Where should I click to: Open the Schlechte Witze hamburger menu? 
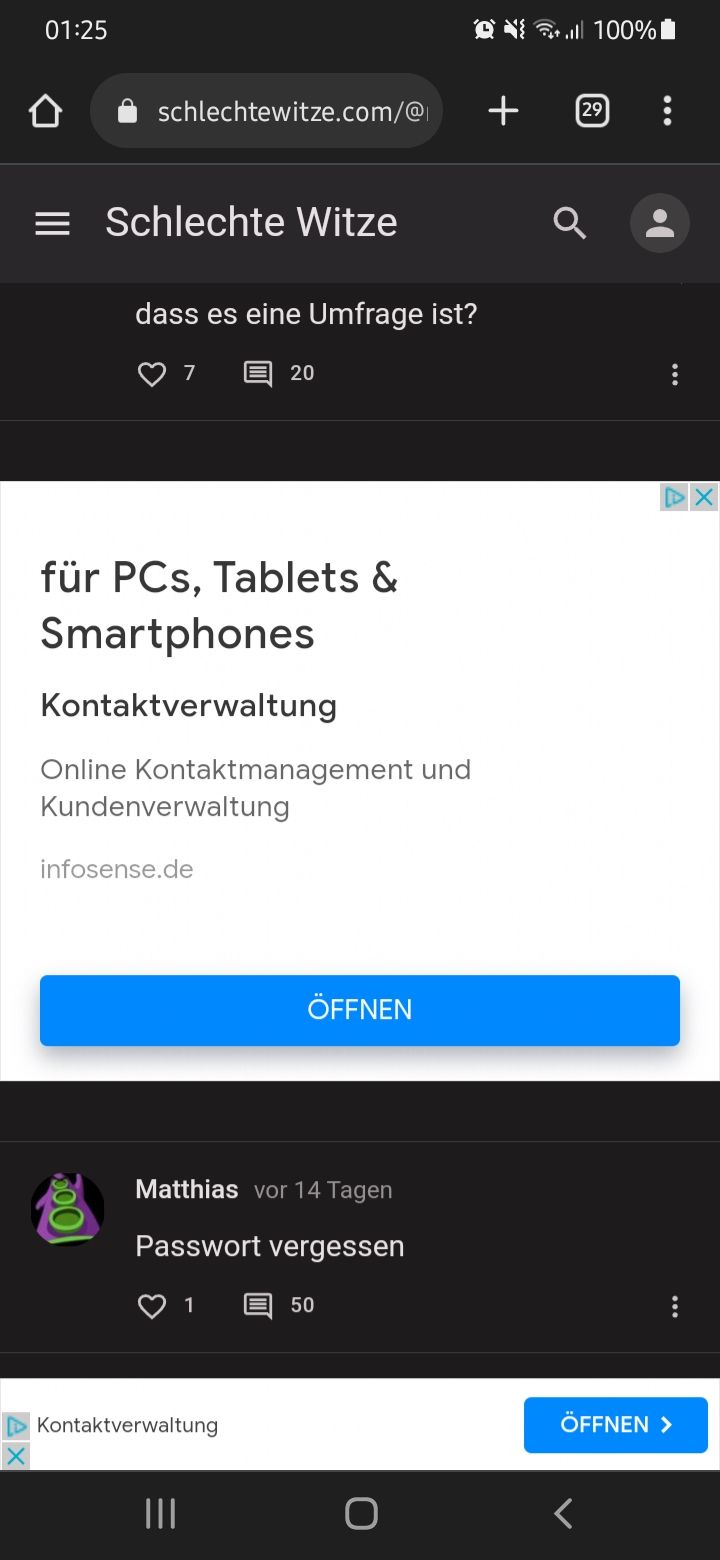point(52,223)
